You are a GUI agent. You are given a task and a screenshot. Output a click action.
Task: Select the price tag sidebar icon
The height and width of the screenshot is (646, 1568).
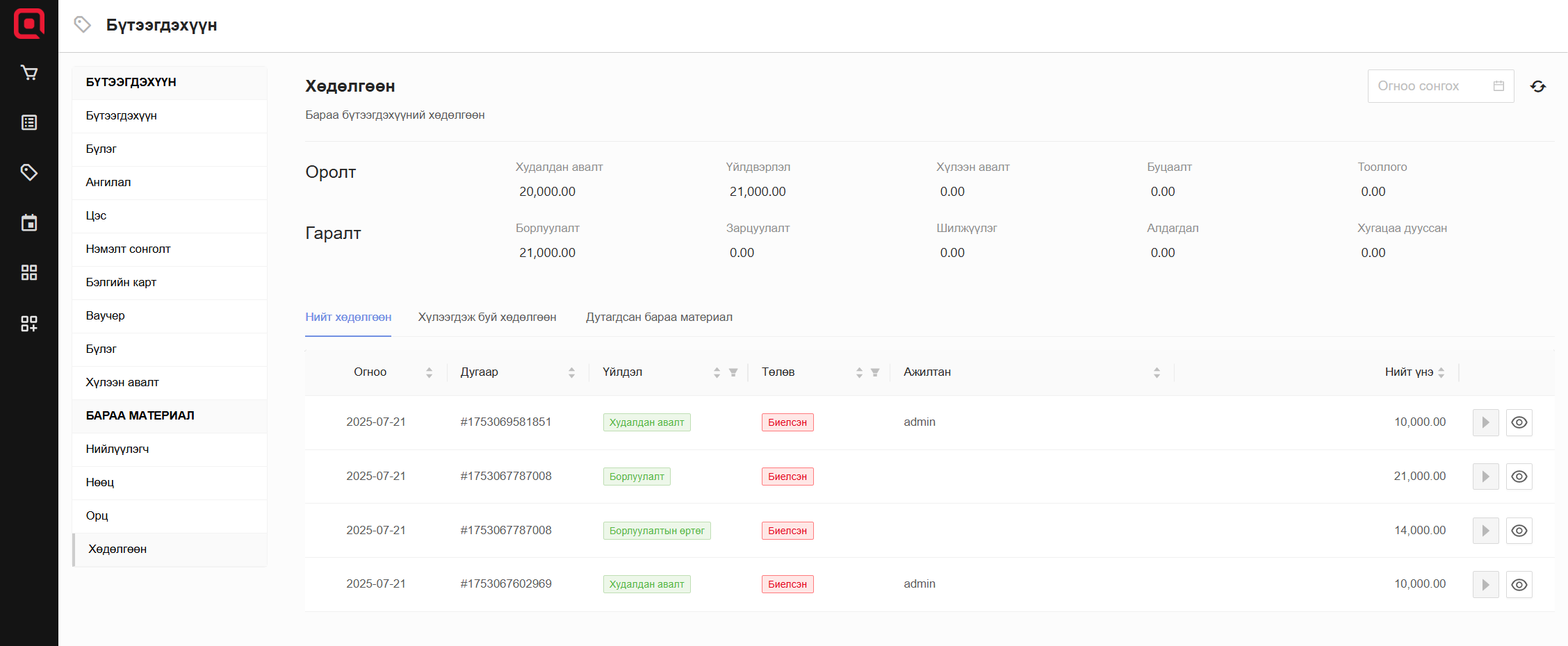[29, 172]
